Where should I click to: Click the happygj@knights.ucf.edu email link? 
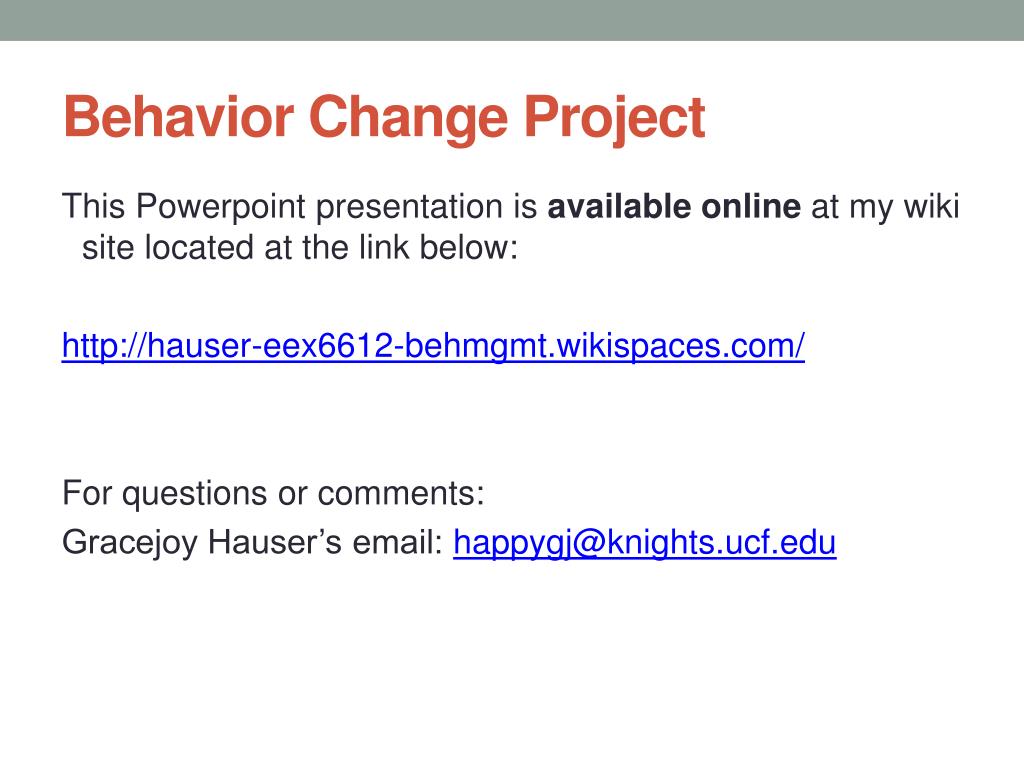(645, 543)
